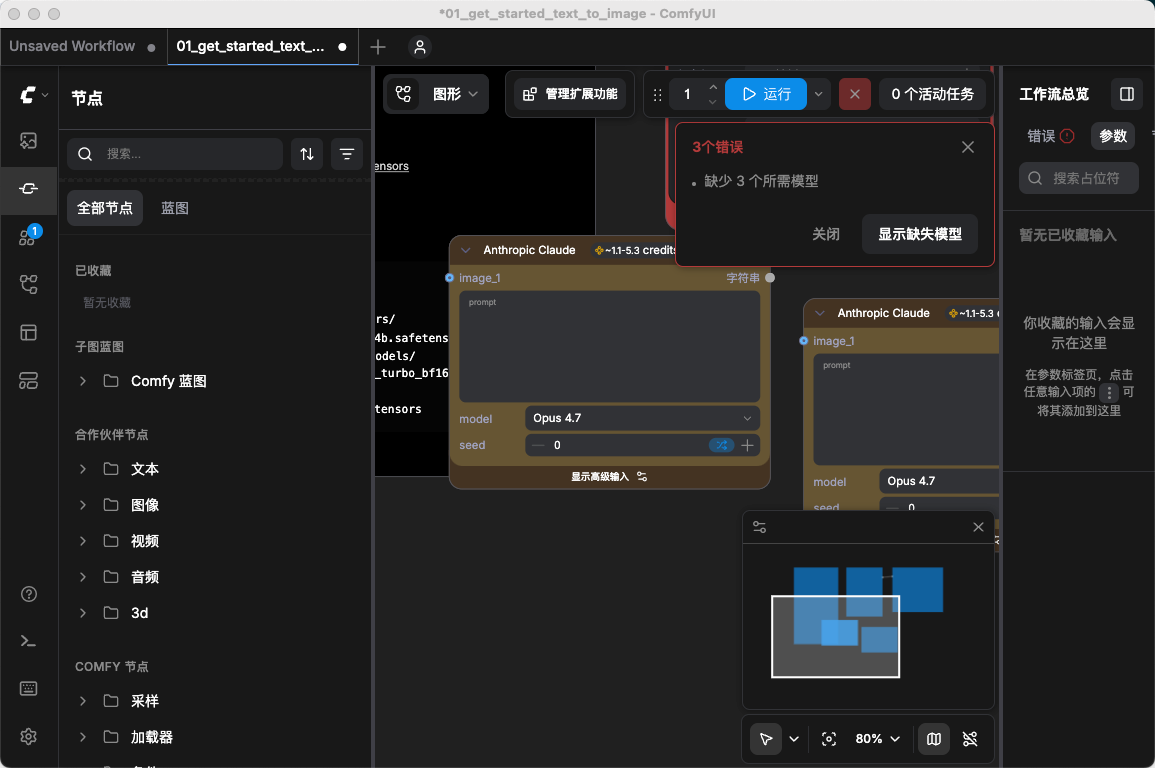This screenshot has height=768, width=1155.
Task: Toggle seed randomize control on first node
Action: [x=721, y=445]
